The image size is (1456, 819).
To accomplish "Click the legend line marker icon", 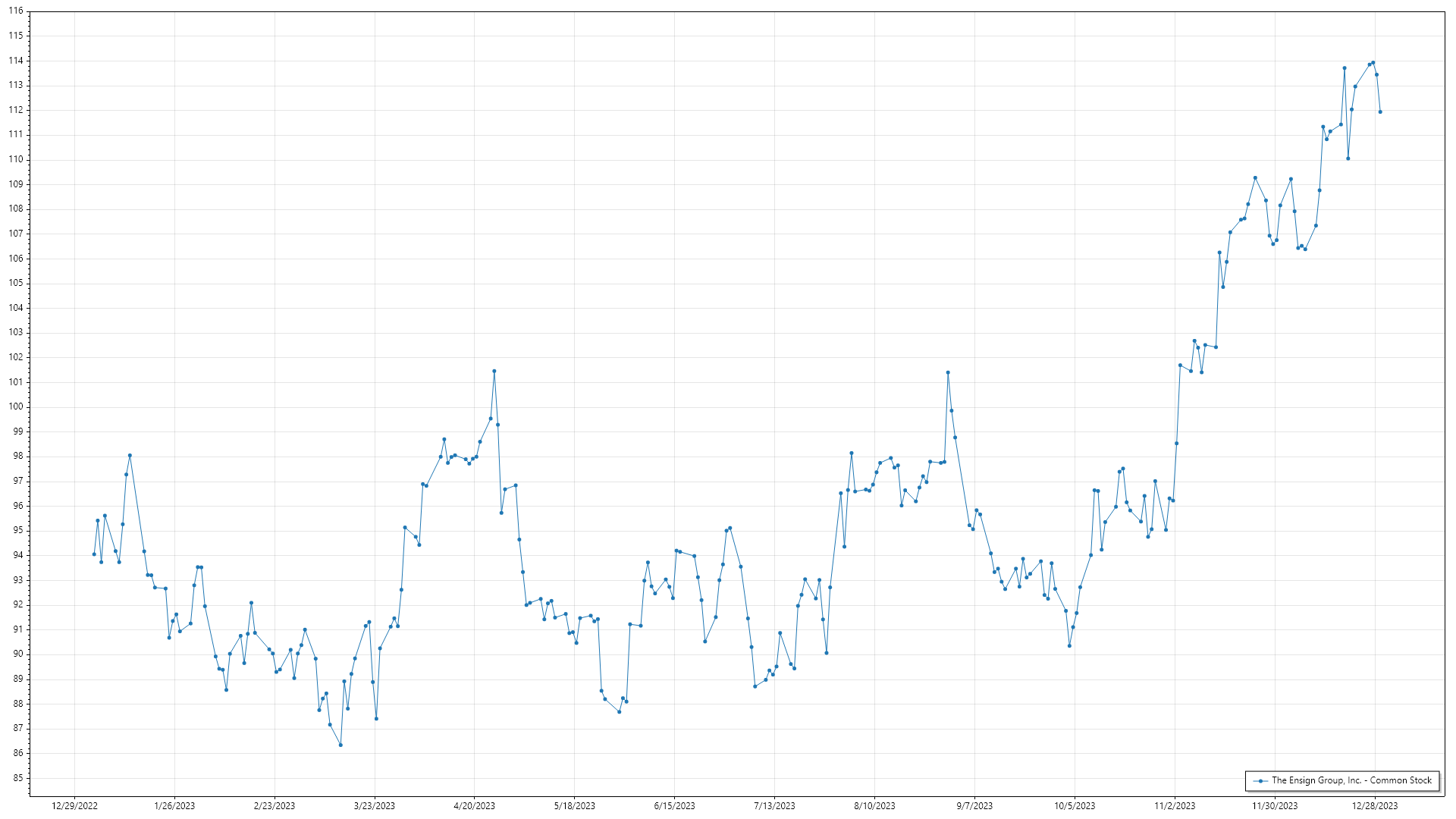I will coord(1260,781).
